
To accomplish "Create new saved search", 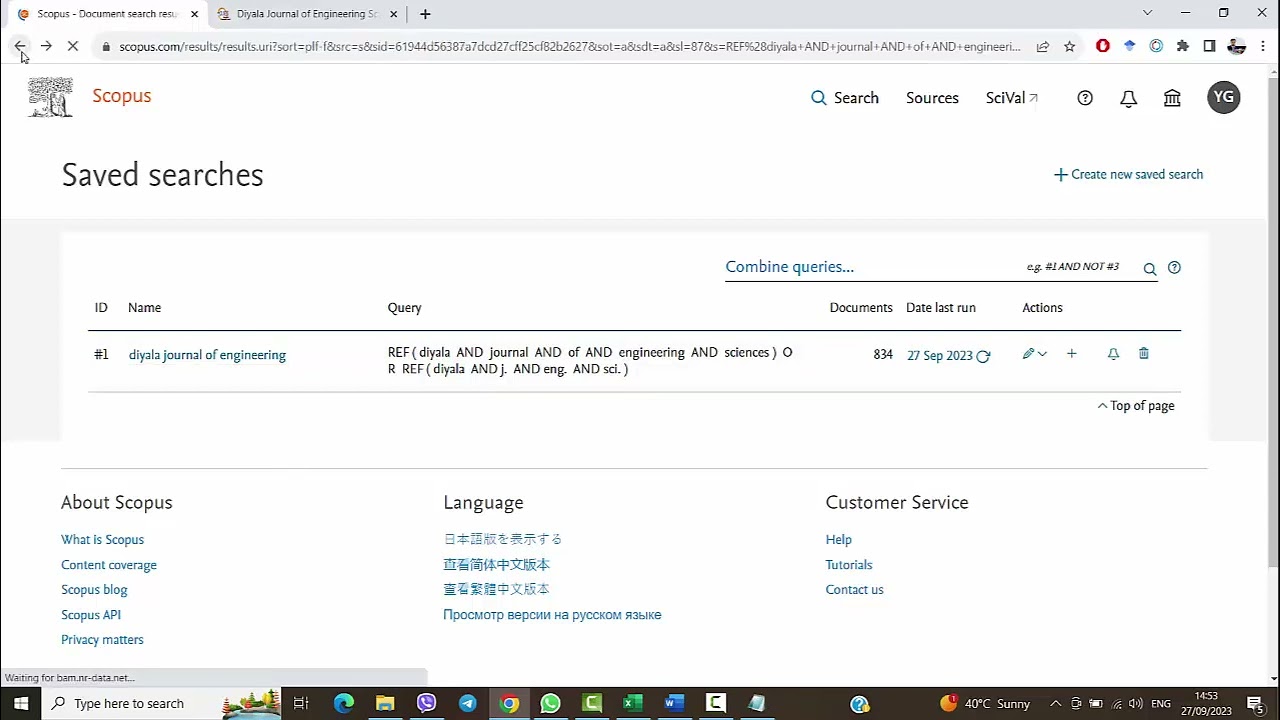I will [1128, 174].
